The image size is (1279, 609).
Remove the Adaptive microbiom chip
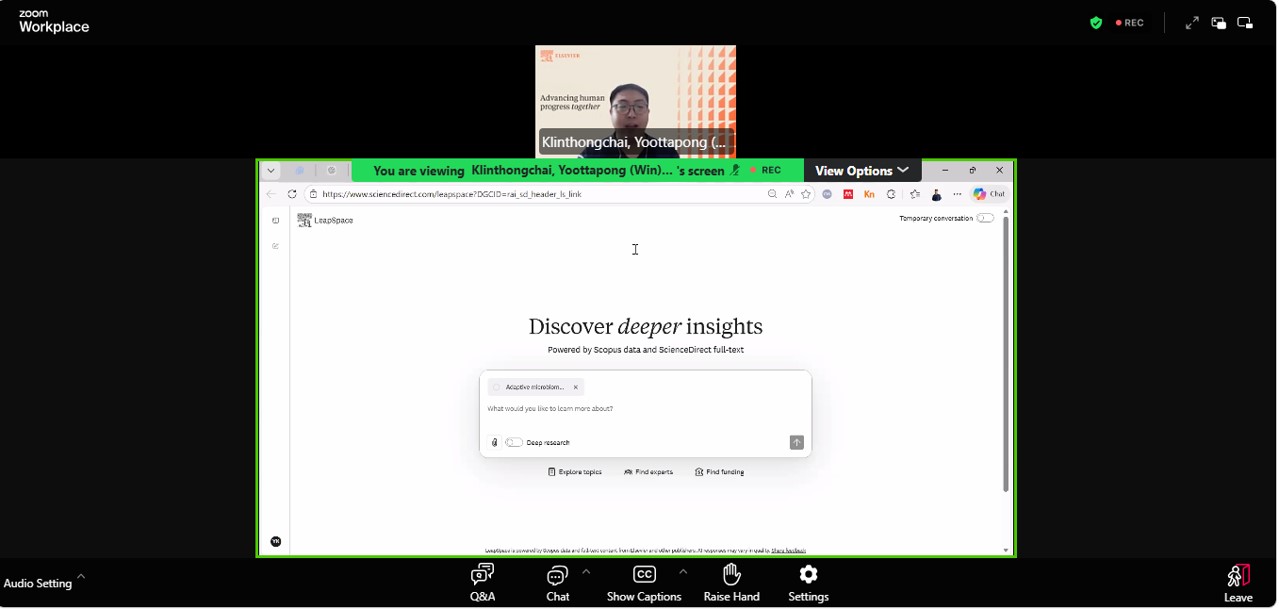tap(576, 387)
